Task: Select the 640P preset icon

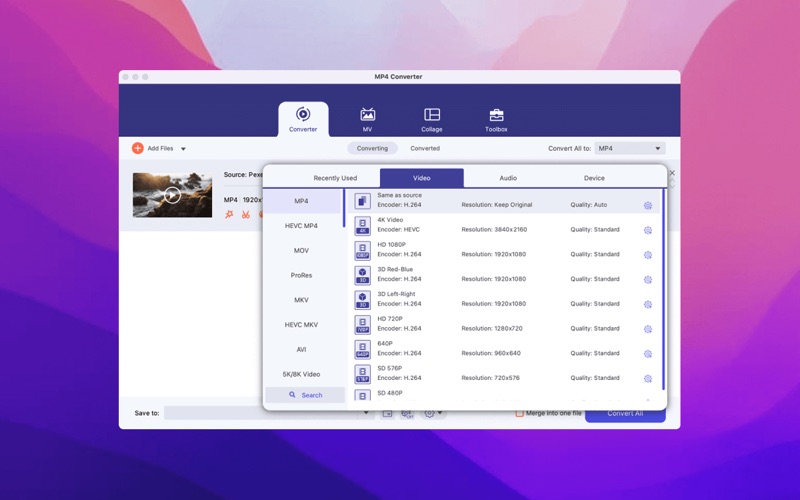Action: [362, 349]
